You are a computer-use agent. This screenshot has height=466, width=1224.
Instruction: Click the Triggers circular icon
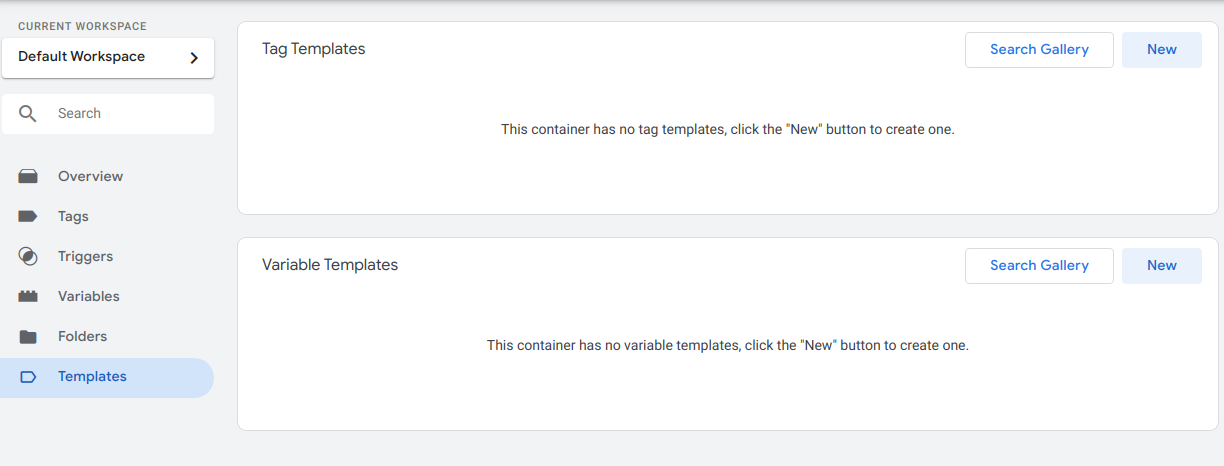(x=28, y=256)
